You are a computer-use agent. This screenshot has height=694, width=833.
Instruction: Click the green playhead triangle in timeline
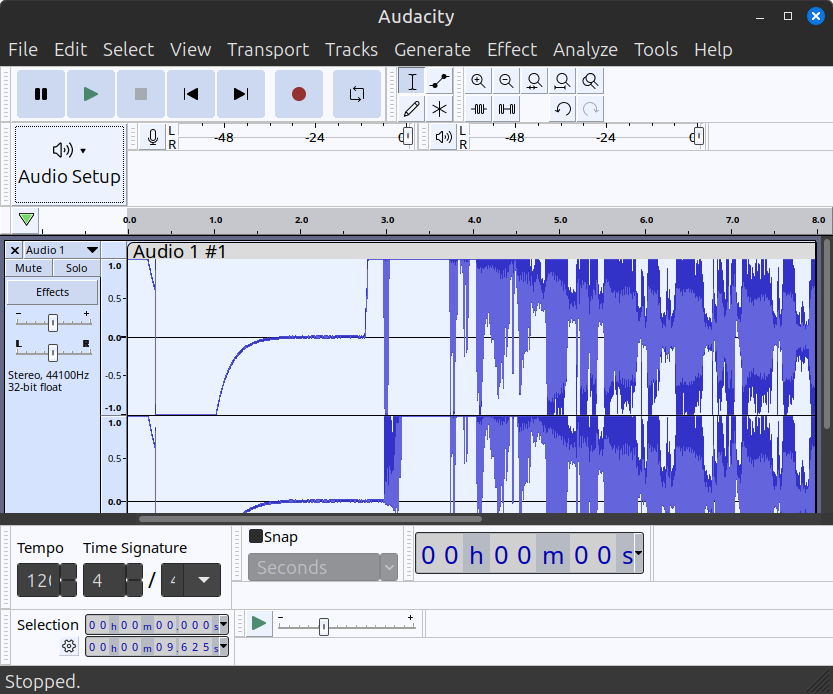point(26,219)
